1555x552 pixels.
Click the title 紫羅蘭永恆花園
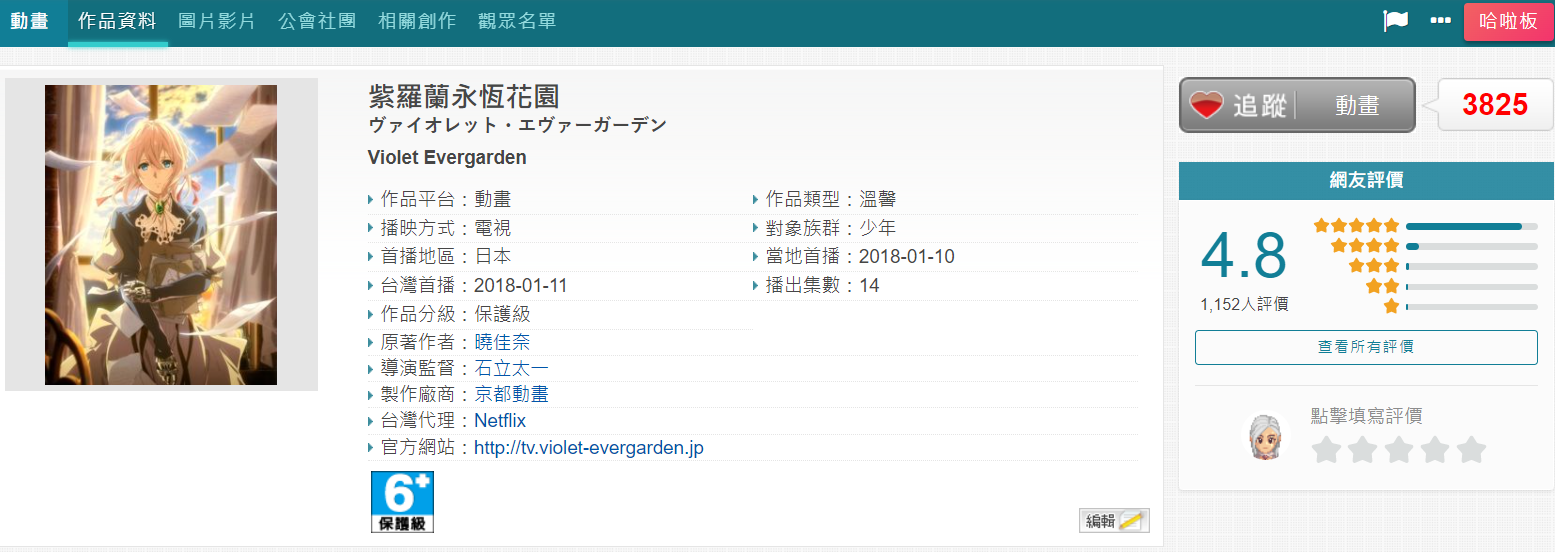[464, 97]
